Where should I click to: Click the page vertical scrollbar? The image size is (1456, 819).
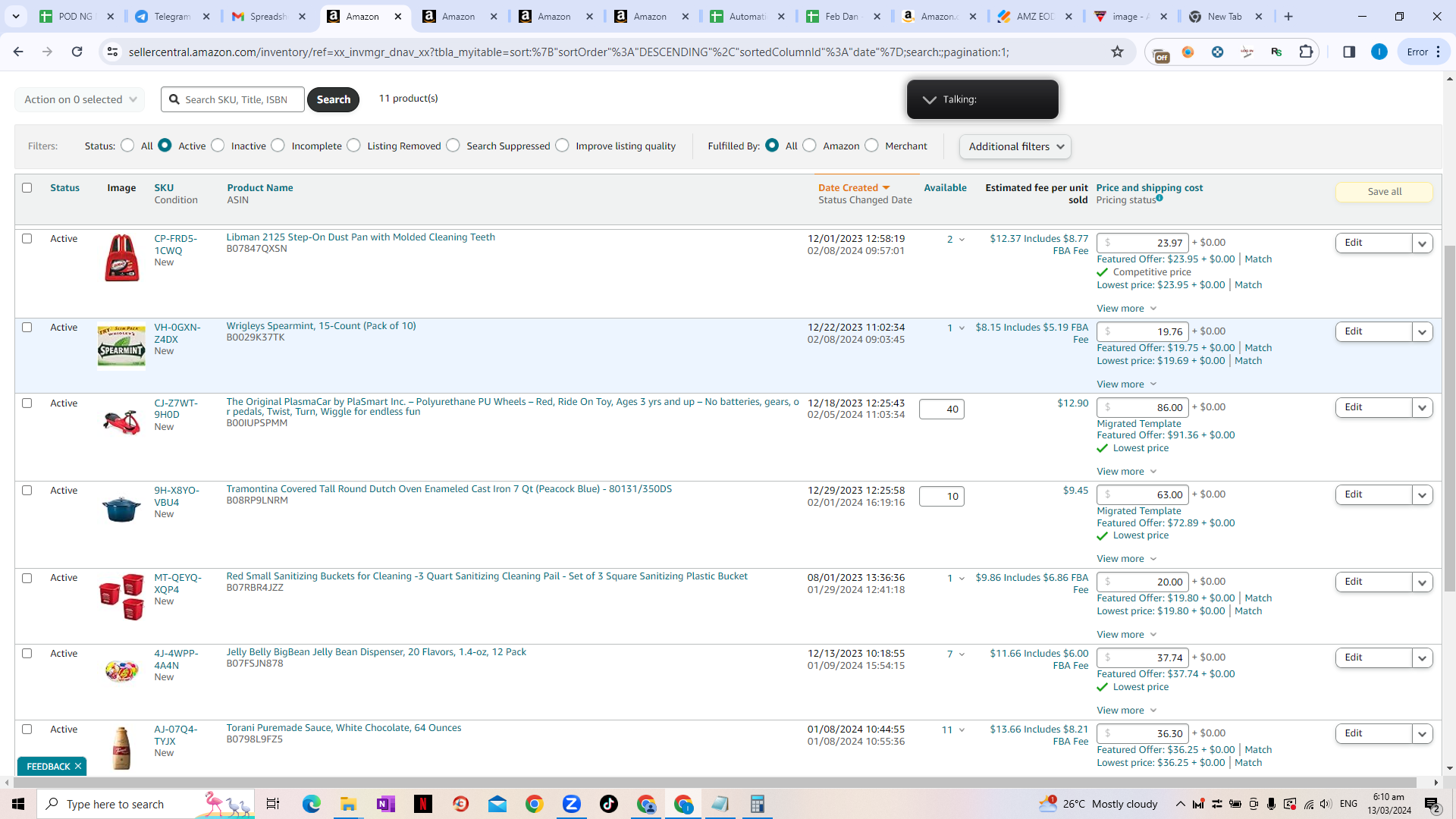pyautogui.click(x=1449, y=417)
